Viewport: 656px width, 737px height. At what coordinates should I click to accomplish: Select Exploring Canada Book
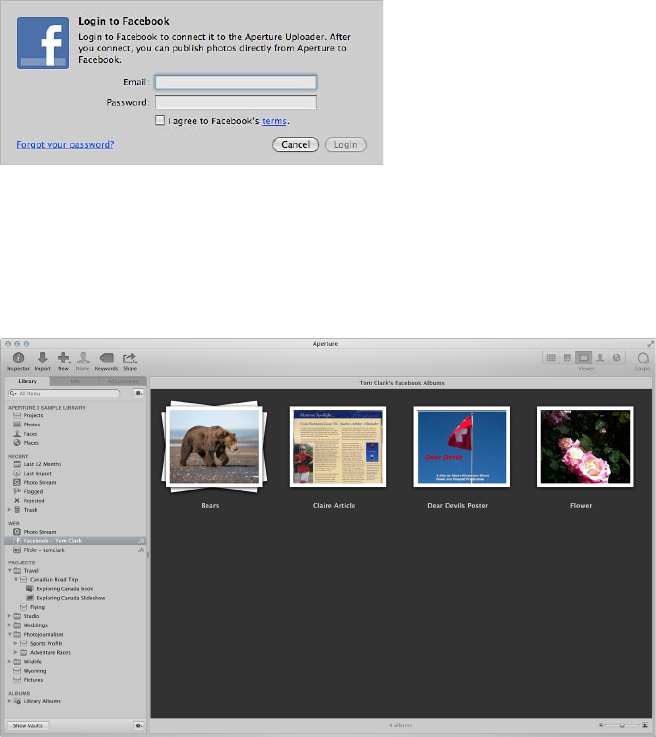(x=65, y=588)
